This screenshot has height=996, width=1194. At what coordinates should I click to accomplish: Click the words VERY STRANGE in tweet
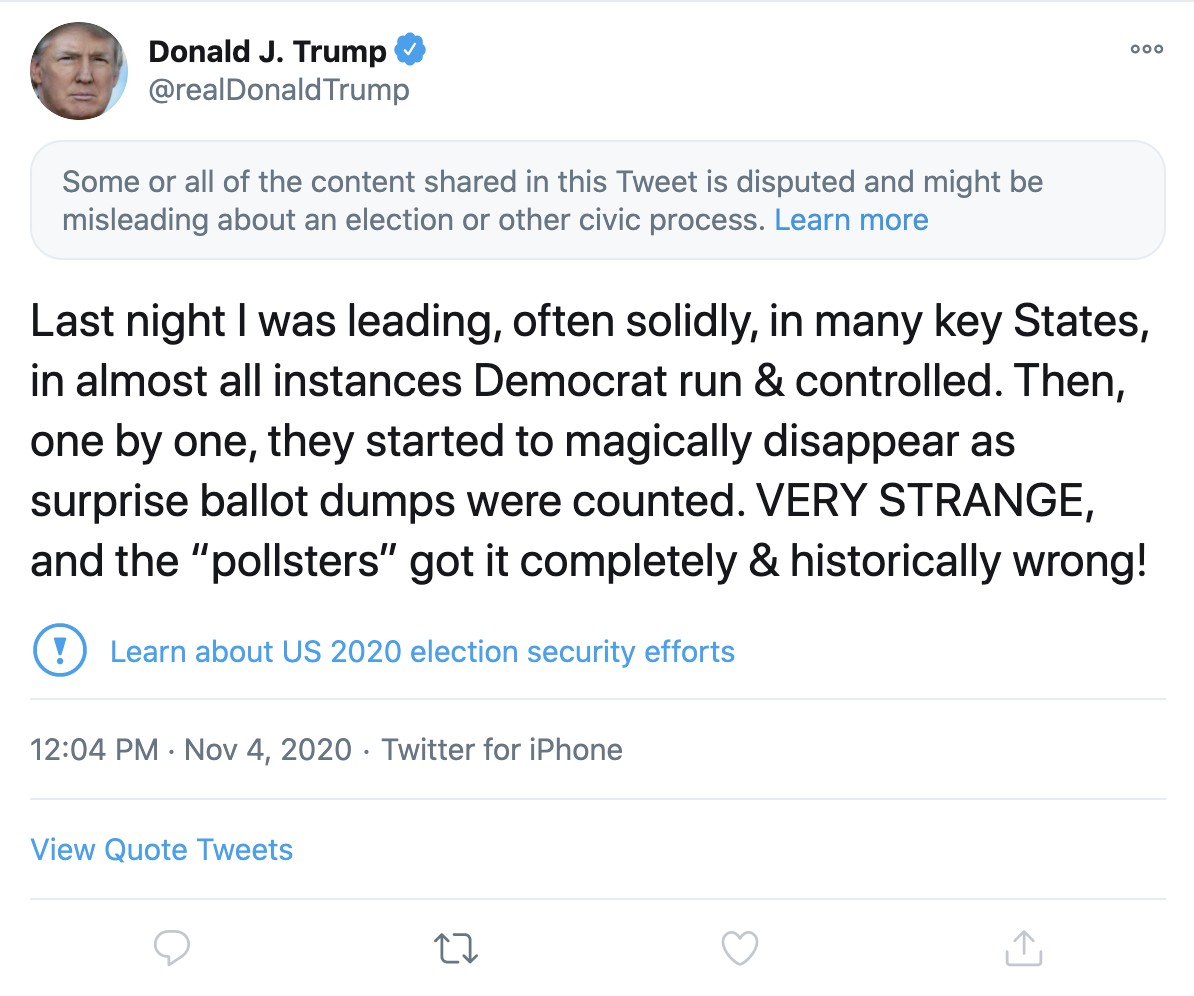[920, 502]
